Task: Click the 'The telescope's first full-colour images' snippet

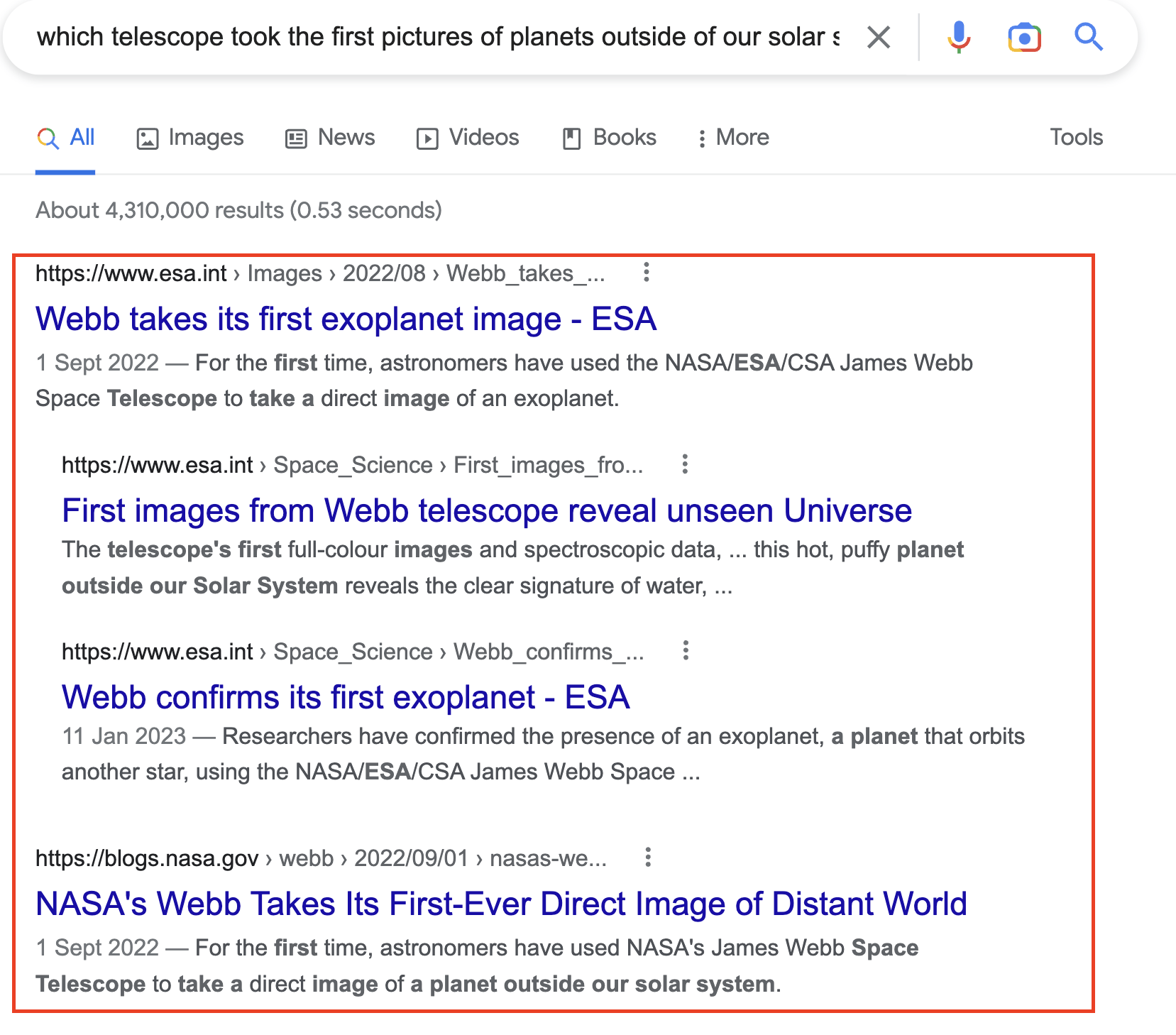Action: pyautogui.click(x=512, y=567)
